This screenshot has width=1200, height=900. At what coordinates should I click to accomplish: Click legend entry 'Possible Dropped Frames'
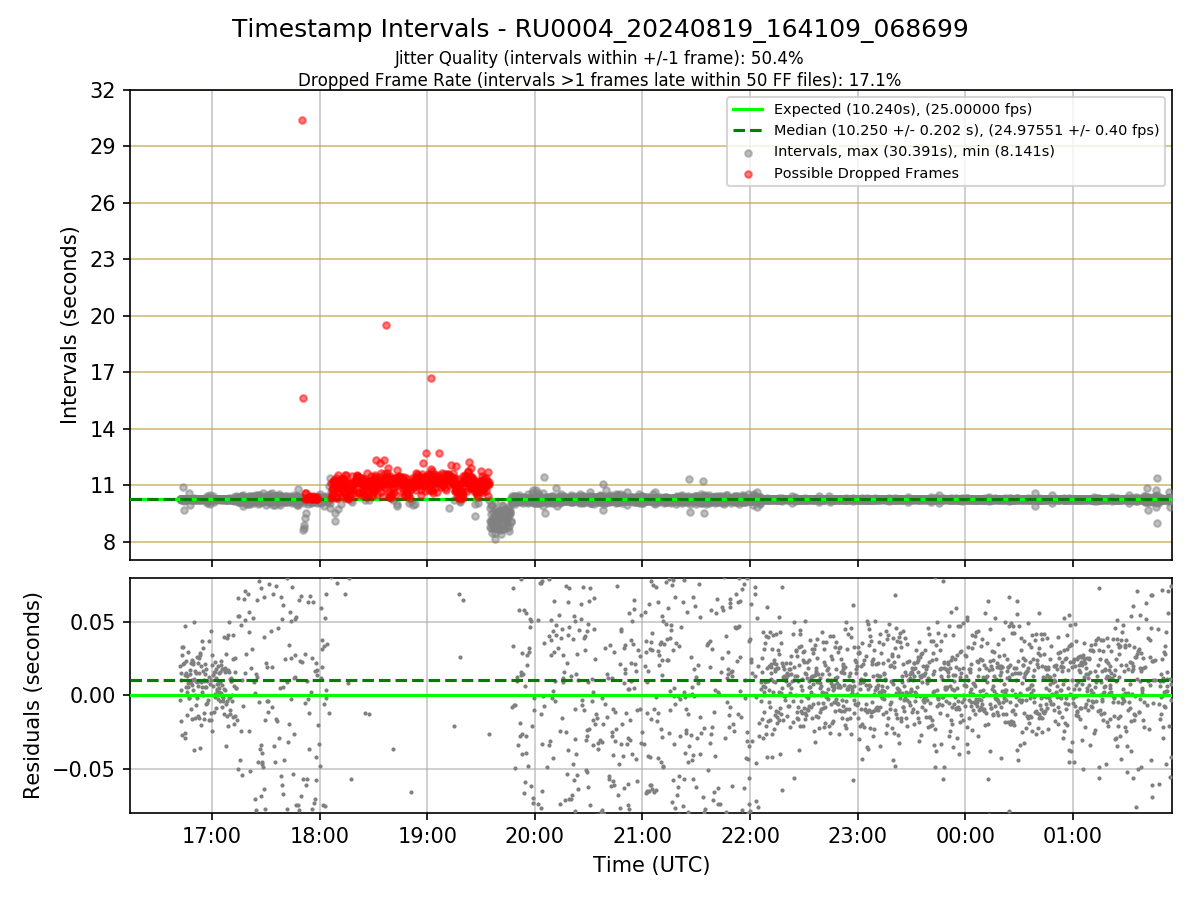(866, 173)
